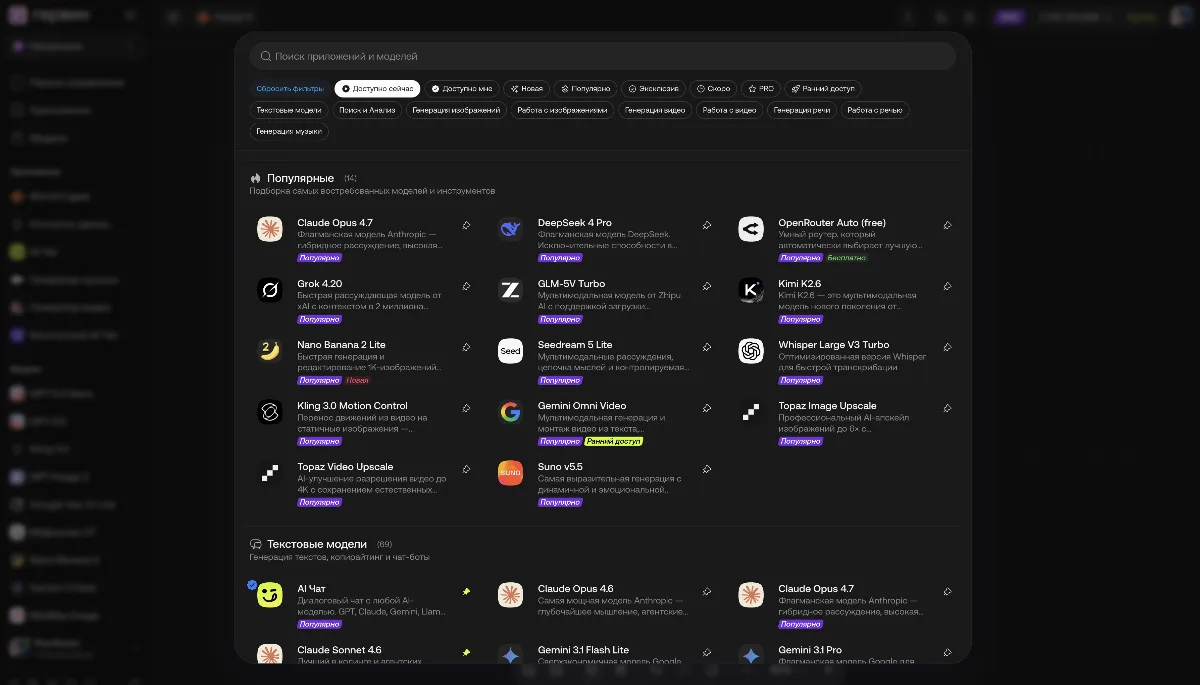Click the DeepSeek 4 Pro whale logo icon
The width and height of the screenshot is (1200, 685).
(x=510, y=229)
